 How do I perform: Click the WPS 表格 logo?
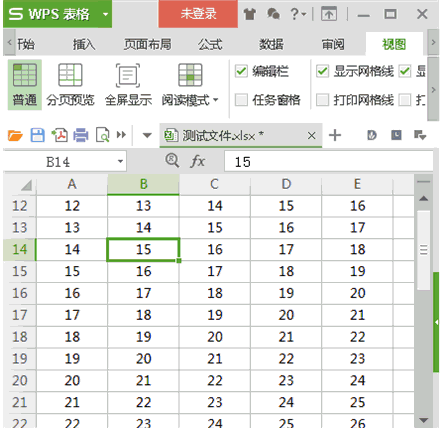[x=49, y=14]
